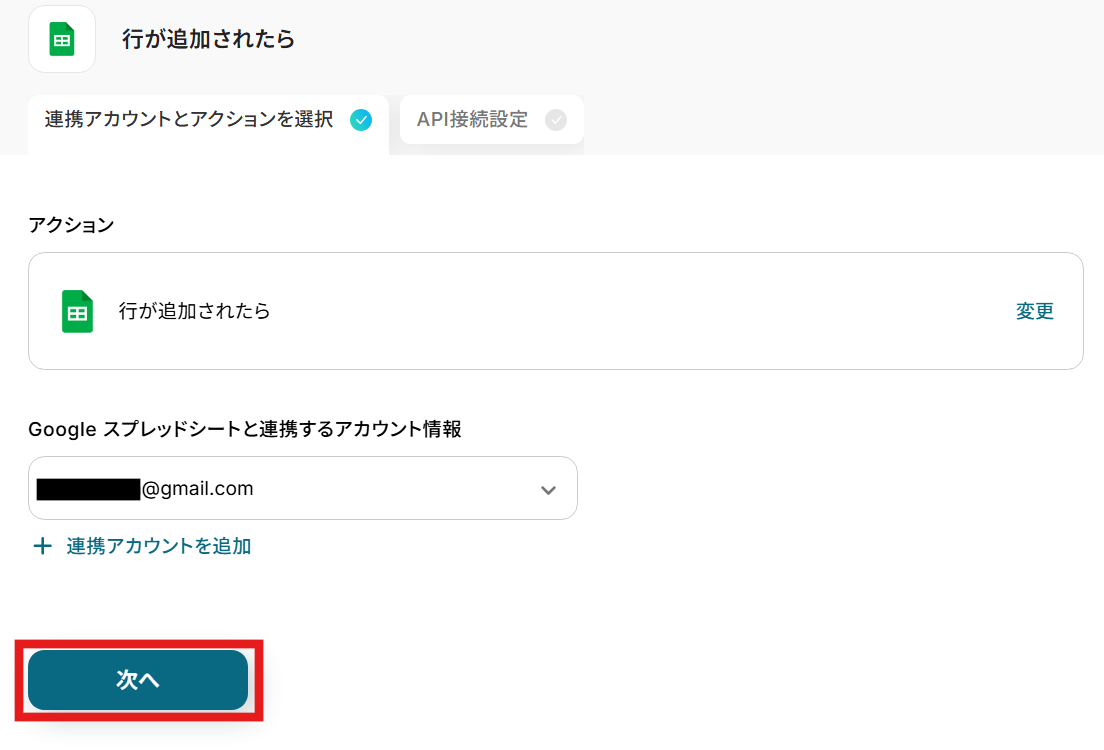Open the gmail.com account selector
The width and height of the screenshot is (1104, 750).
[303, 488]
